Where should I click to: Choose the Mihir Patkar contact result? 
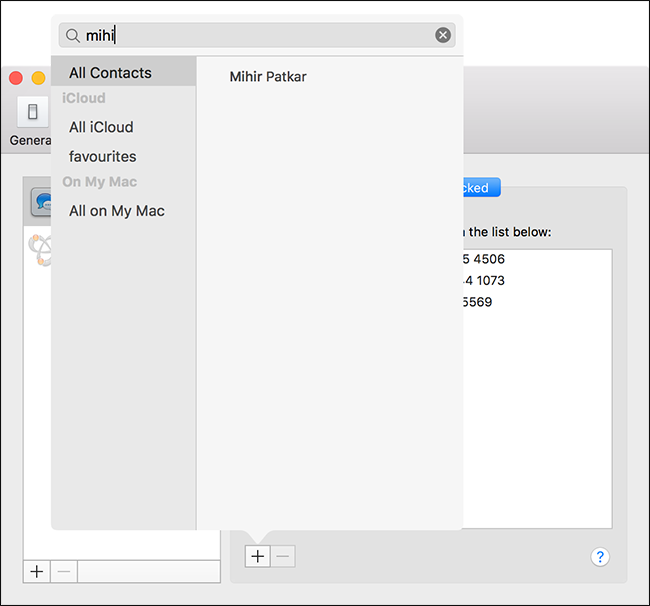click(268, 77)
